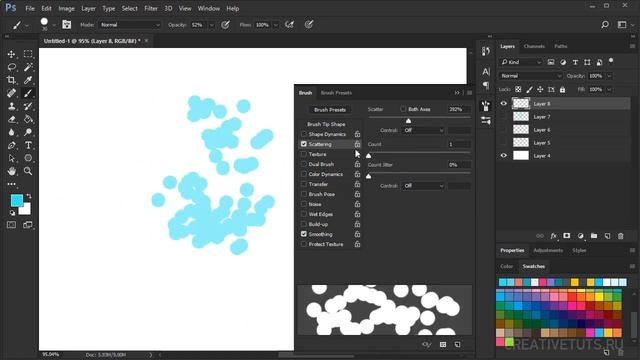This screenshot has width=640, height=360.
Task: Open the File menu
Action: (x=30, y=8)
